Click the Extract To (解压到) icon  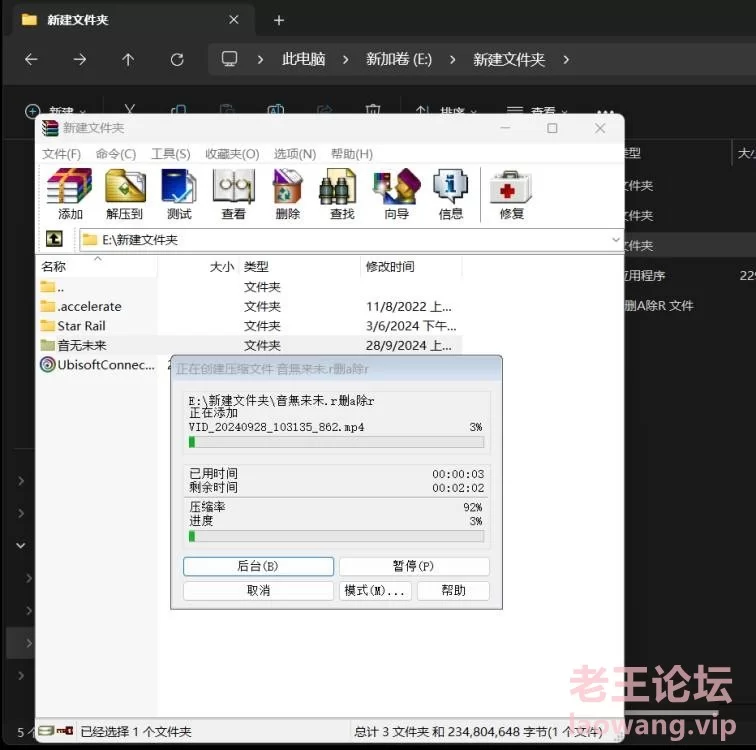coord(124,193)
